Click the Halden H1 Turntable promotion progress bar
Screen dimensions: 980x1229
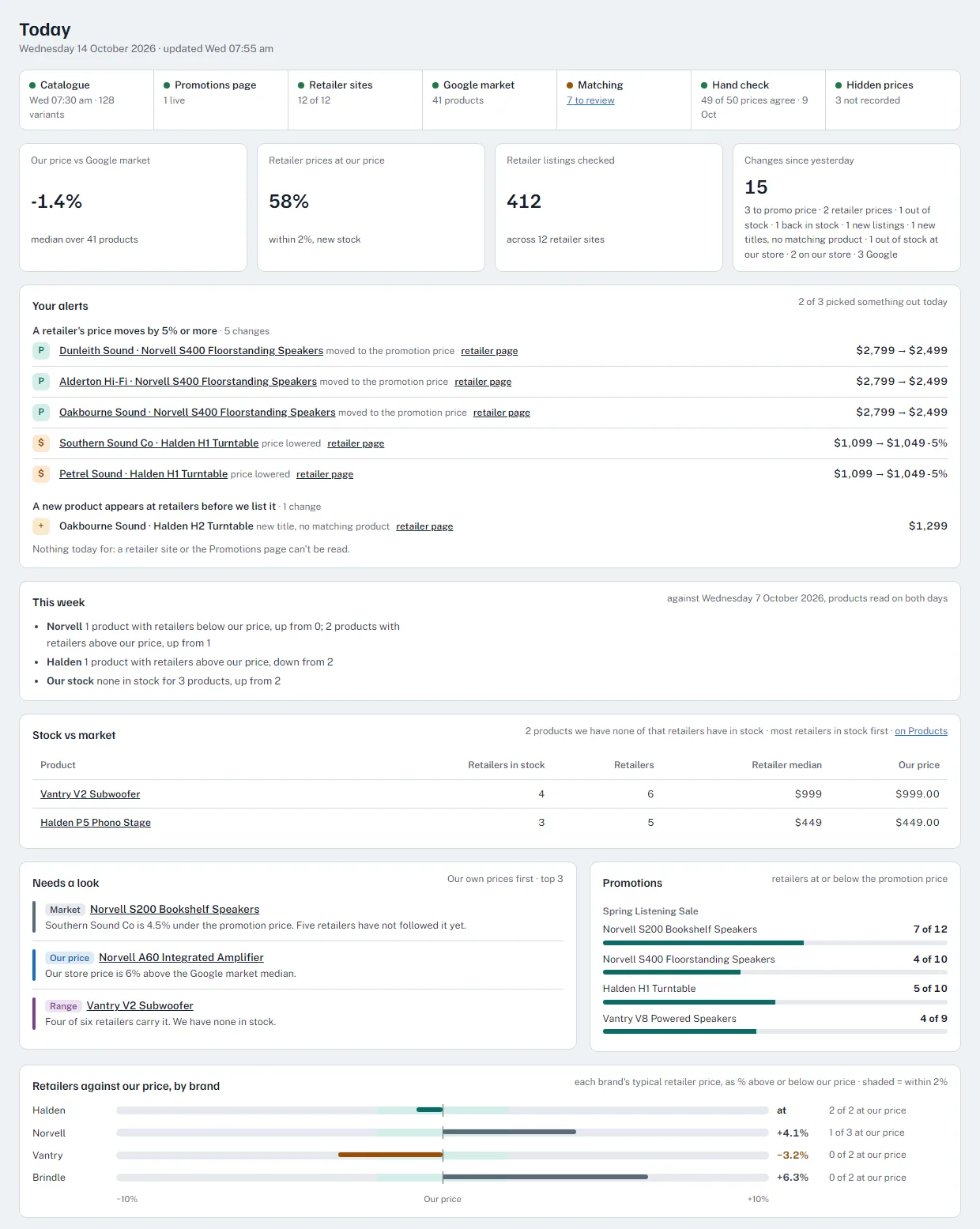(775, 1002)
